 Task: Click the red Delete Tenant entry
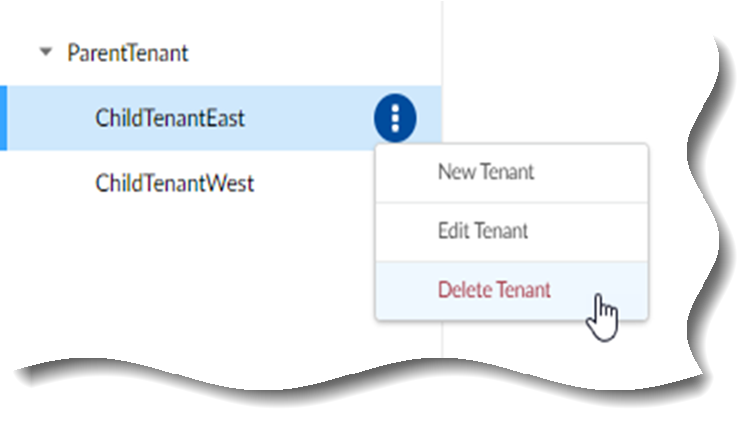point(494,290)
